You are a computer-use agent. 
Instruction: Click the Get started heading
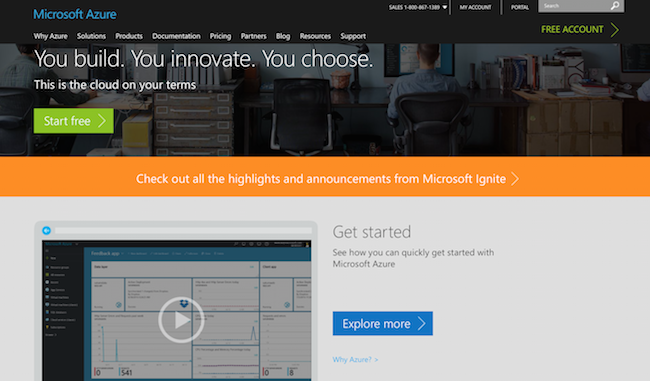tap(371, 232)
